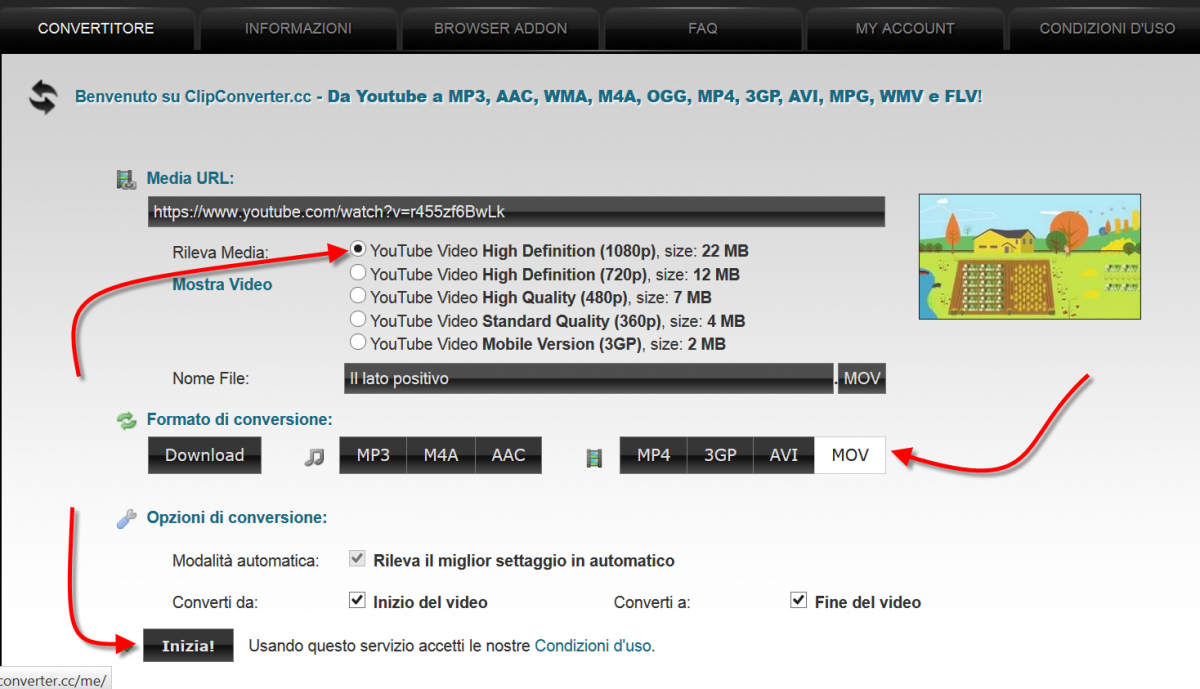This screenshot has height=689, width=1200.
Task: Open Mostra Video link
Action: coord(222,284)
